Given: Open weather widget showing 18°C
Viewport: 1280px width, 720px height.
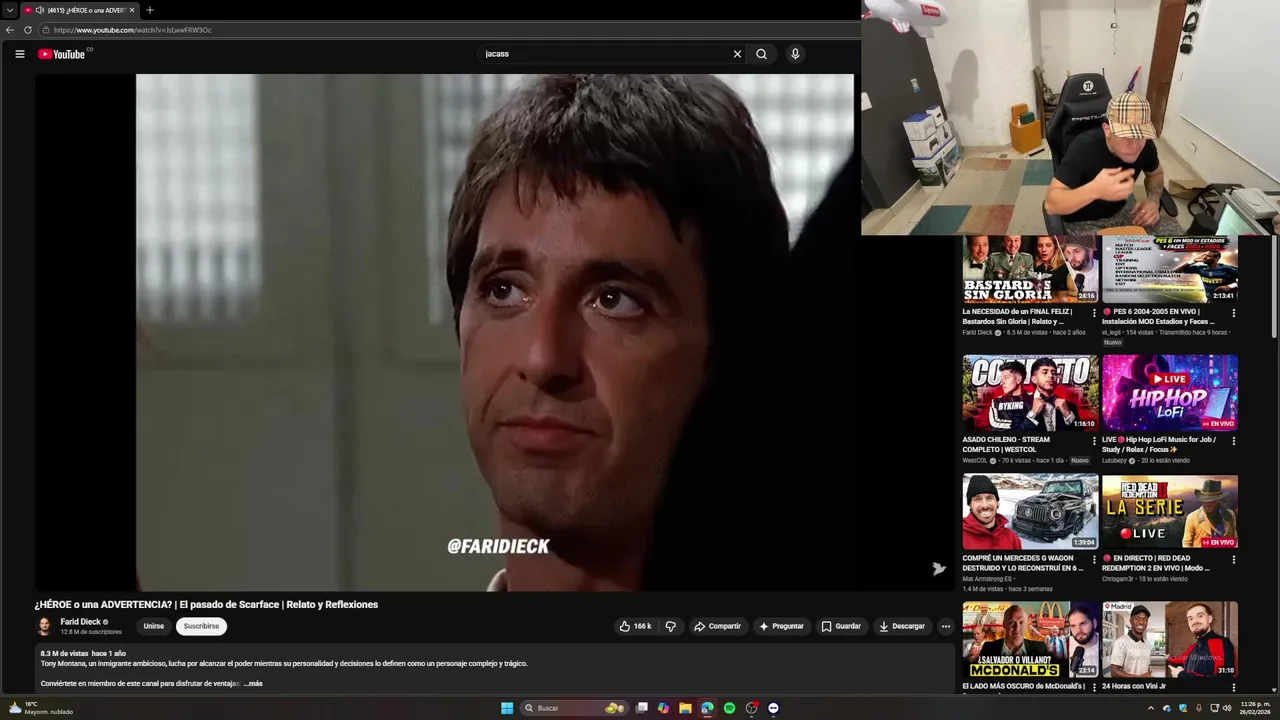Looking at the screenshot, I should click(x=40, y=708).
